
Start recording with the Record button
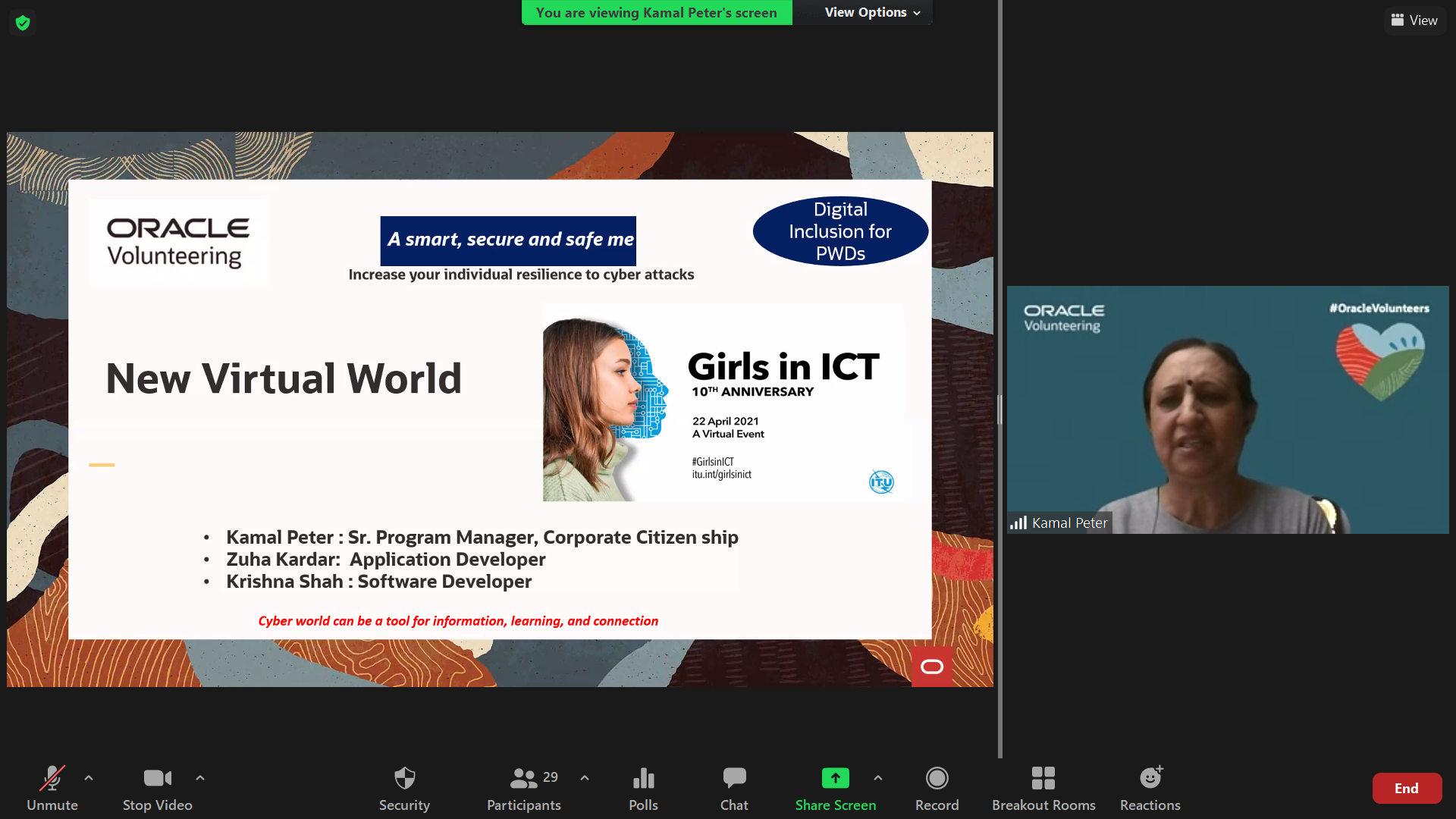click(937, 789)
